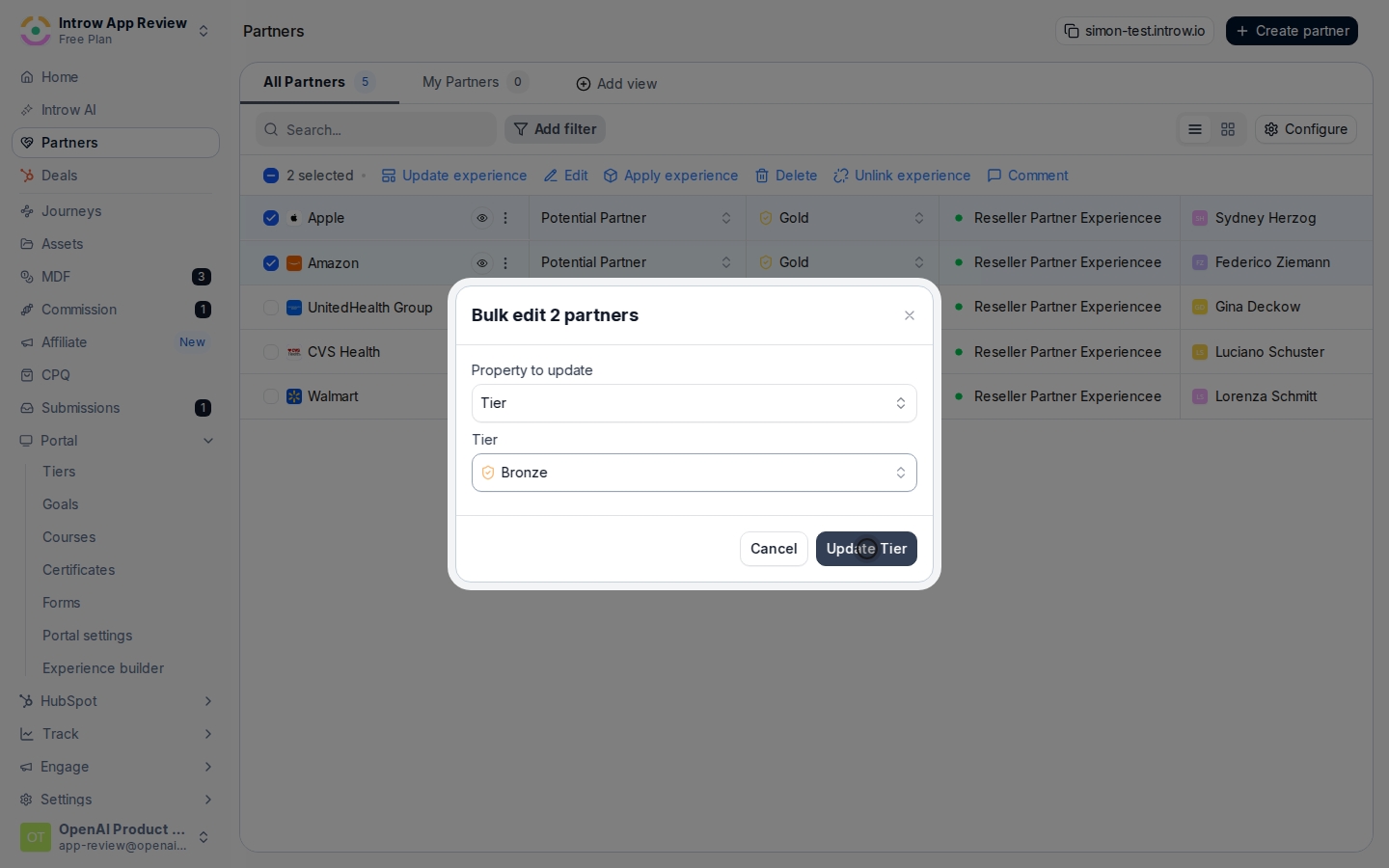Click Apply experience action
The width and height of the screenshot is (1389, 868).
click(x=670, y=176)
